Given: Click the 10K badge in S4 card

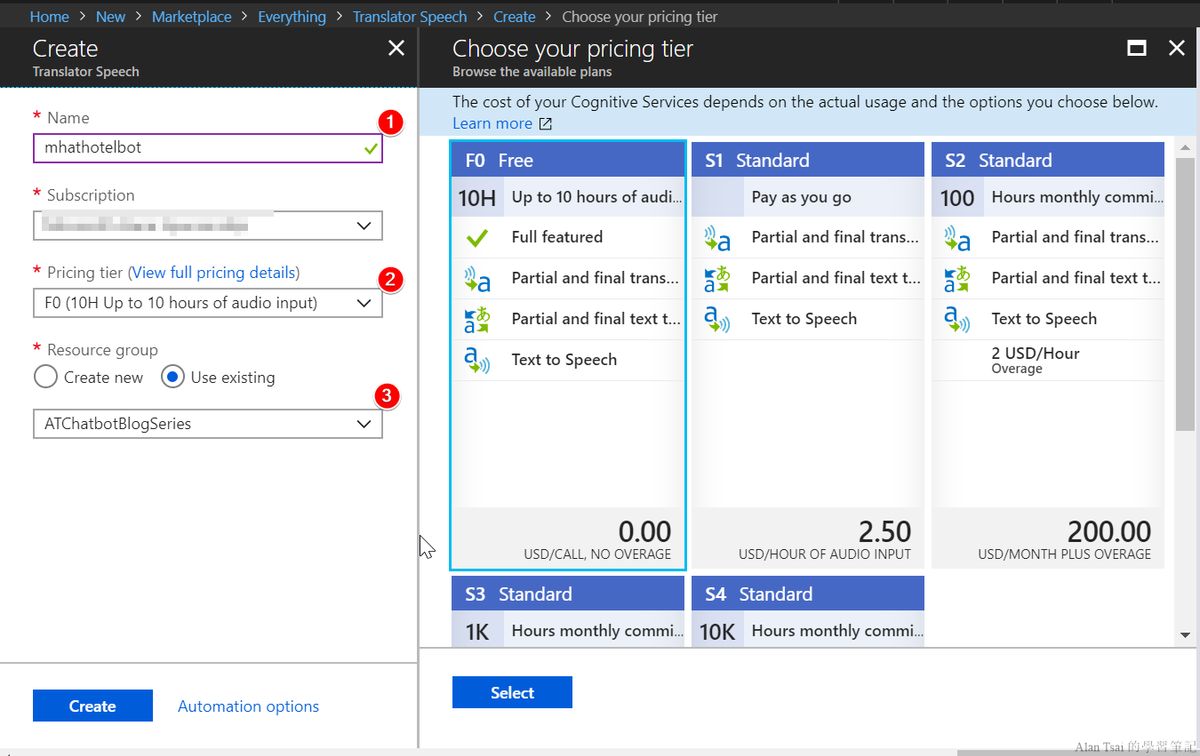Looking at the screenshot, I should (x=717, y=631).
